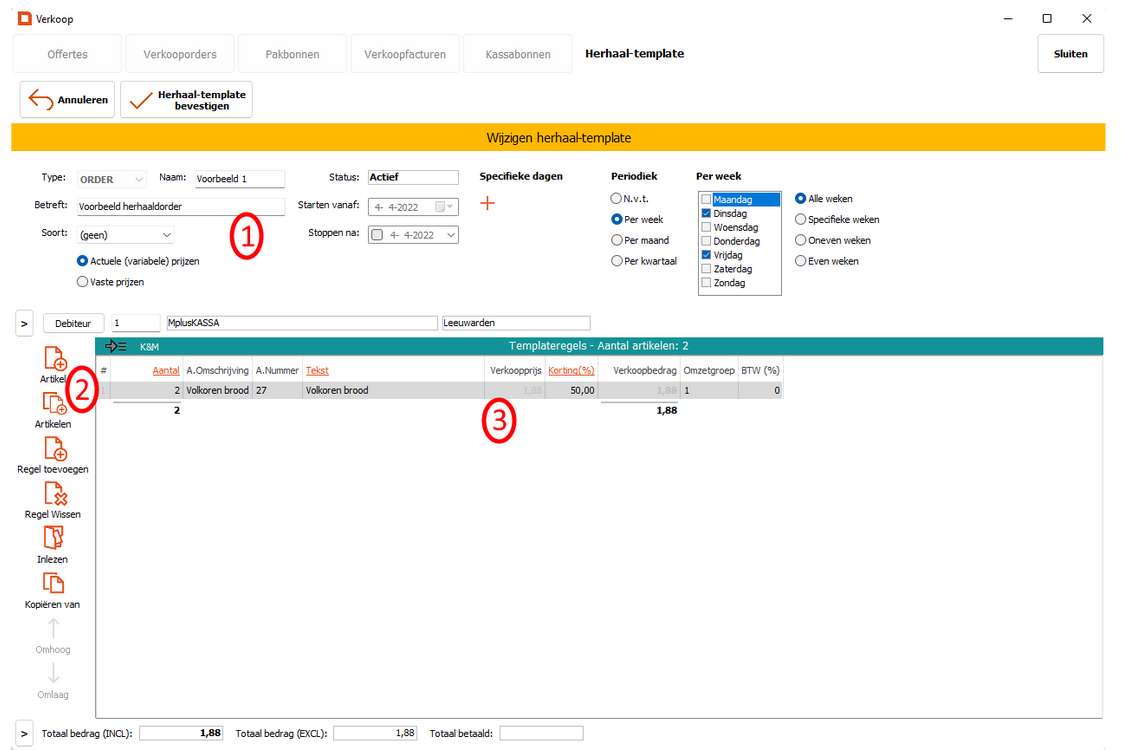The height and width of the screenshot is (750, 1122).
Task: Open the Verkoopfacturen tab
Action: pyautogui.click(x=405, y=54)
